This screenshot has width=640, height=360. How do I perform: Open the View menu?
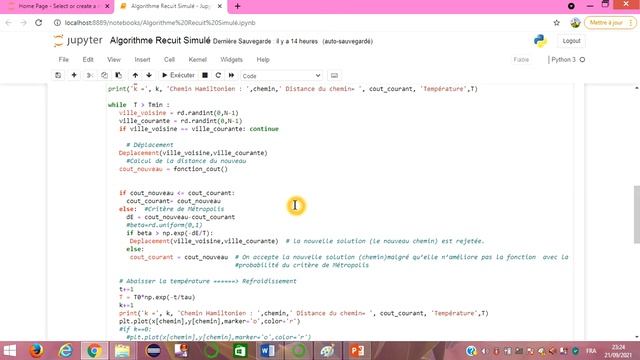(114, 60)
